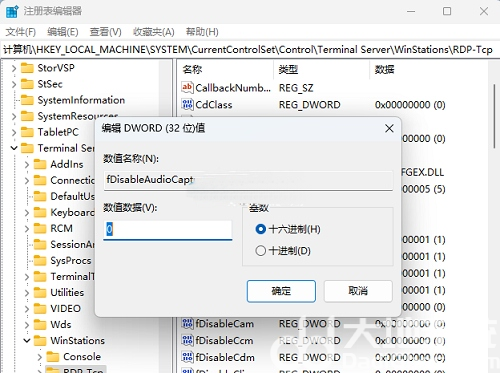Viewport: 500px width, 373px height.
Task: Click the SystemInformation folder icon
Action: click(x=27, y=100)
